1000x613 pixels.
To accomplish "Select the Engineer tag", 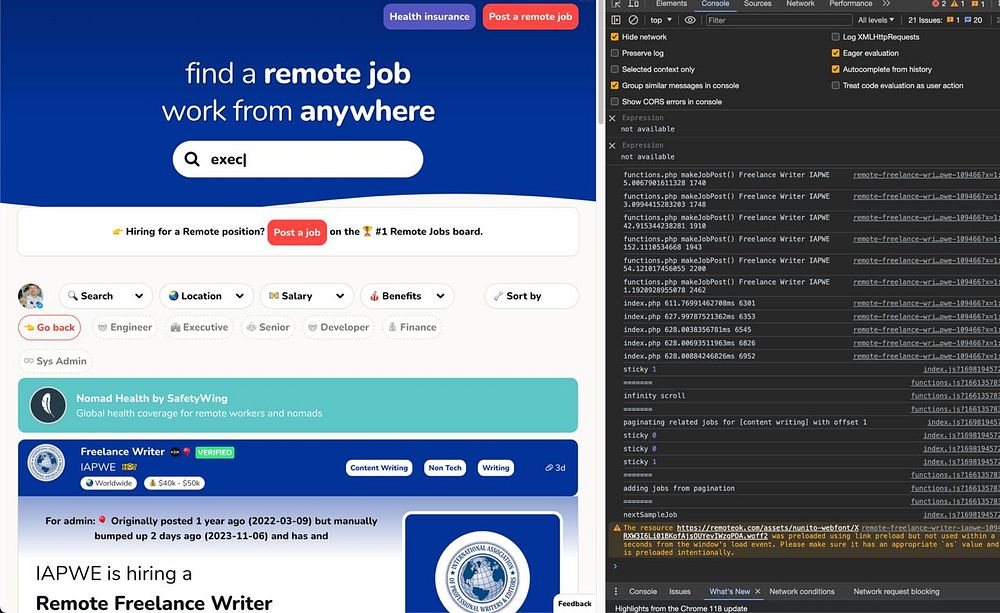I will pyautogui.click(x=124, y=327).
